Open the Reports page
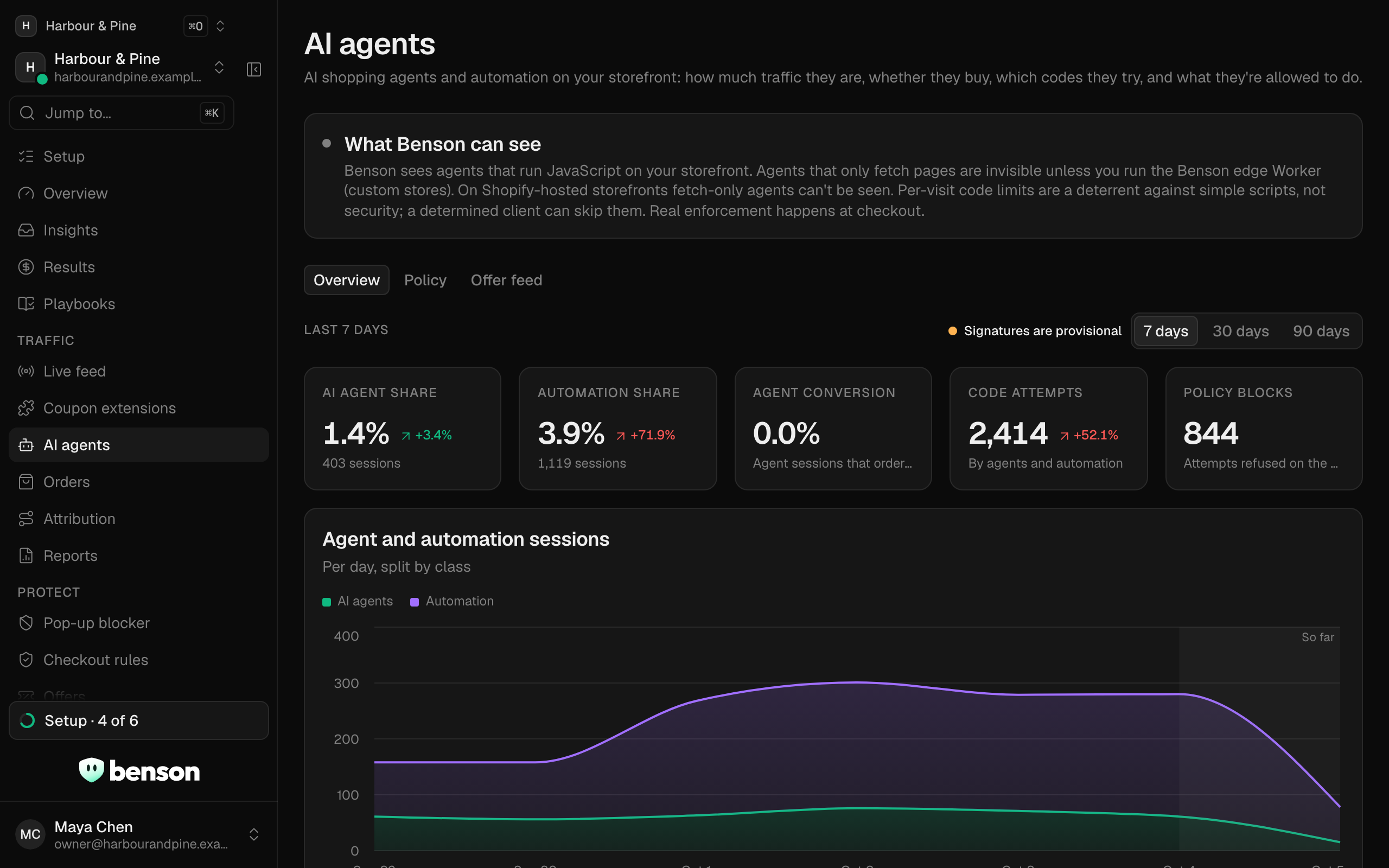Screen dimensions: 1389x868 139,555
